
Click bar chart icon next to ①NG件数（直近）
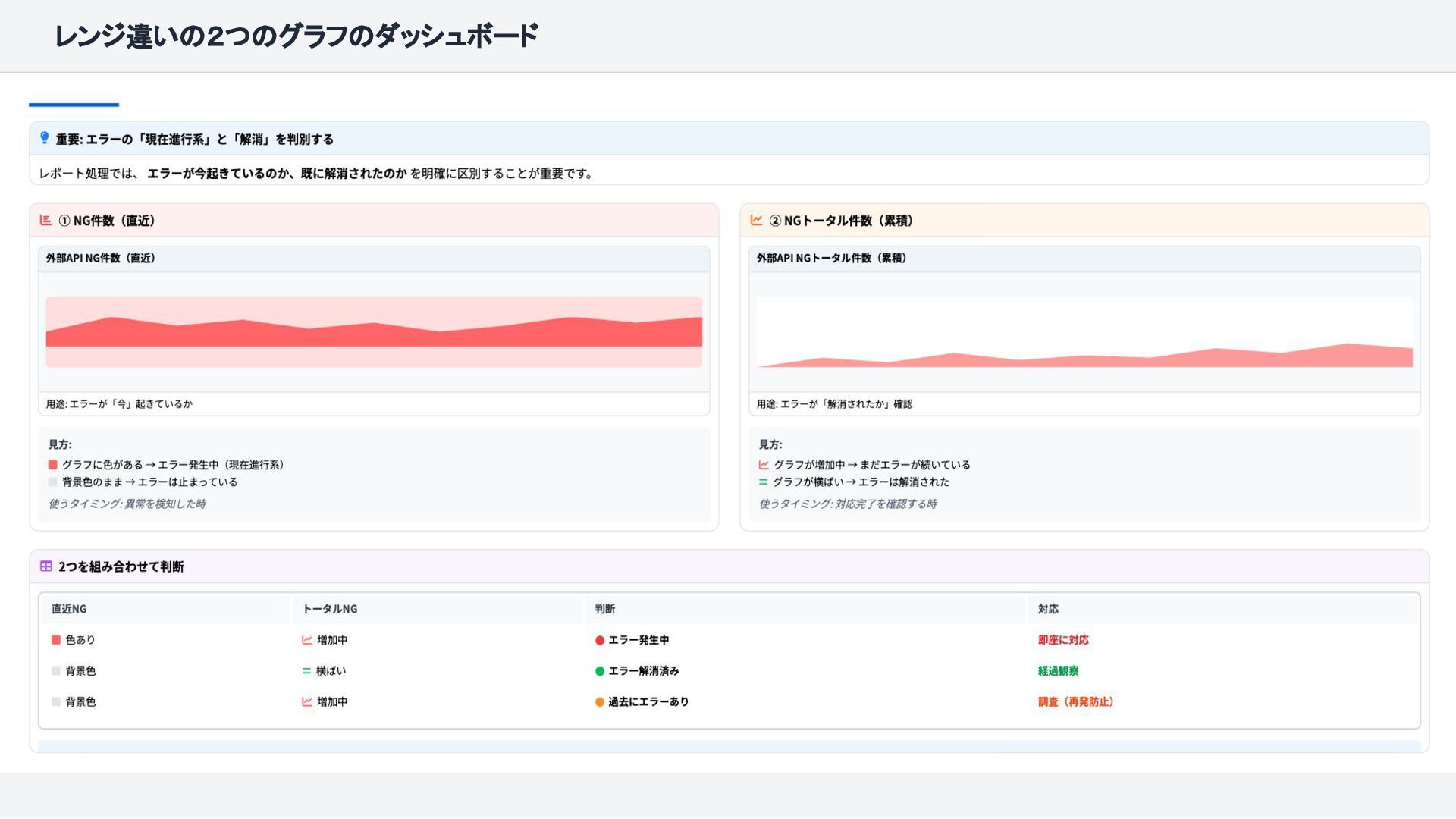point(45,220)
